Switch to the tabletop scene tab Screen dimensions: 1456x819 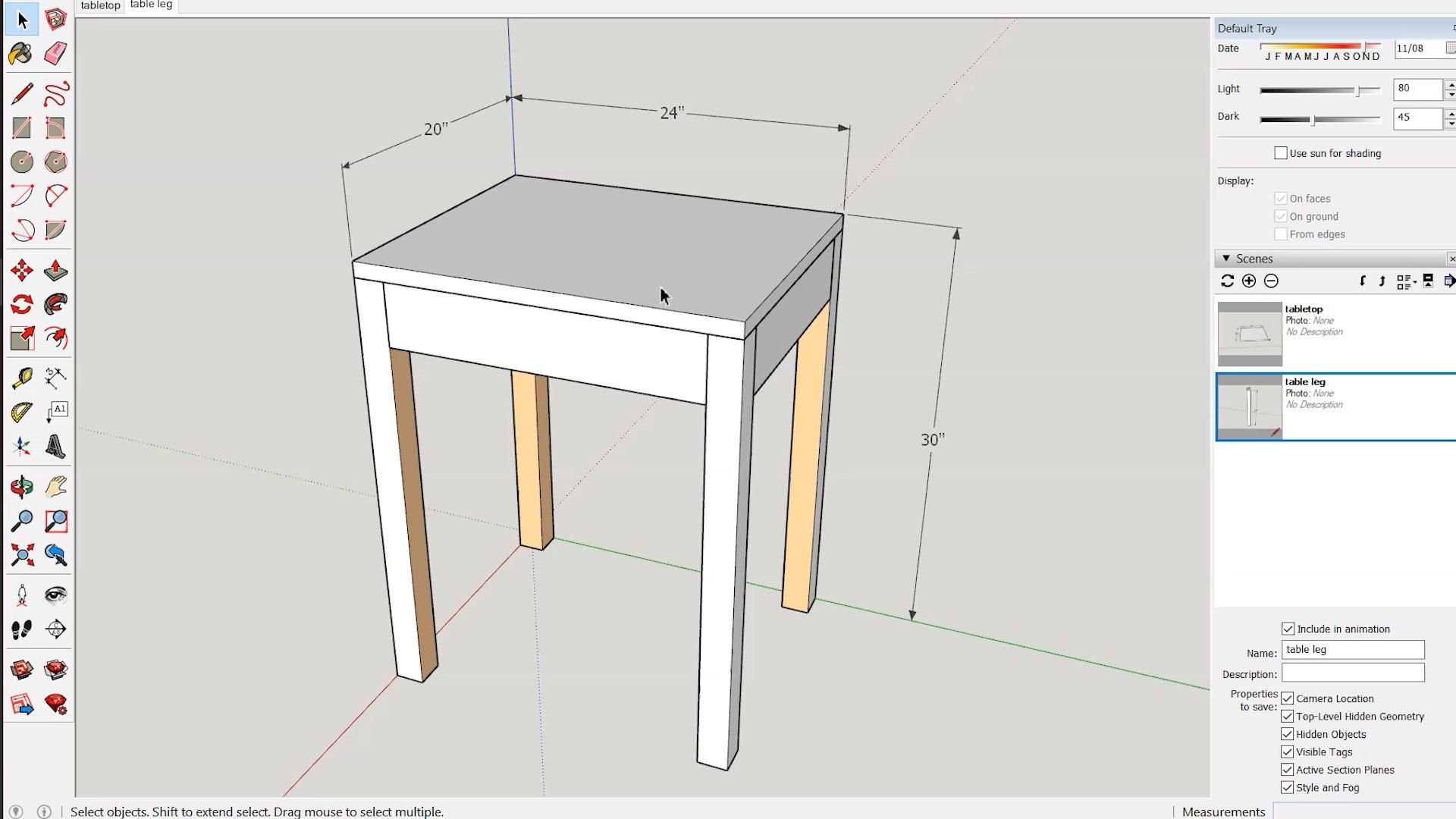[99, 5]
